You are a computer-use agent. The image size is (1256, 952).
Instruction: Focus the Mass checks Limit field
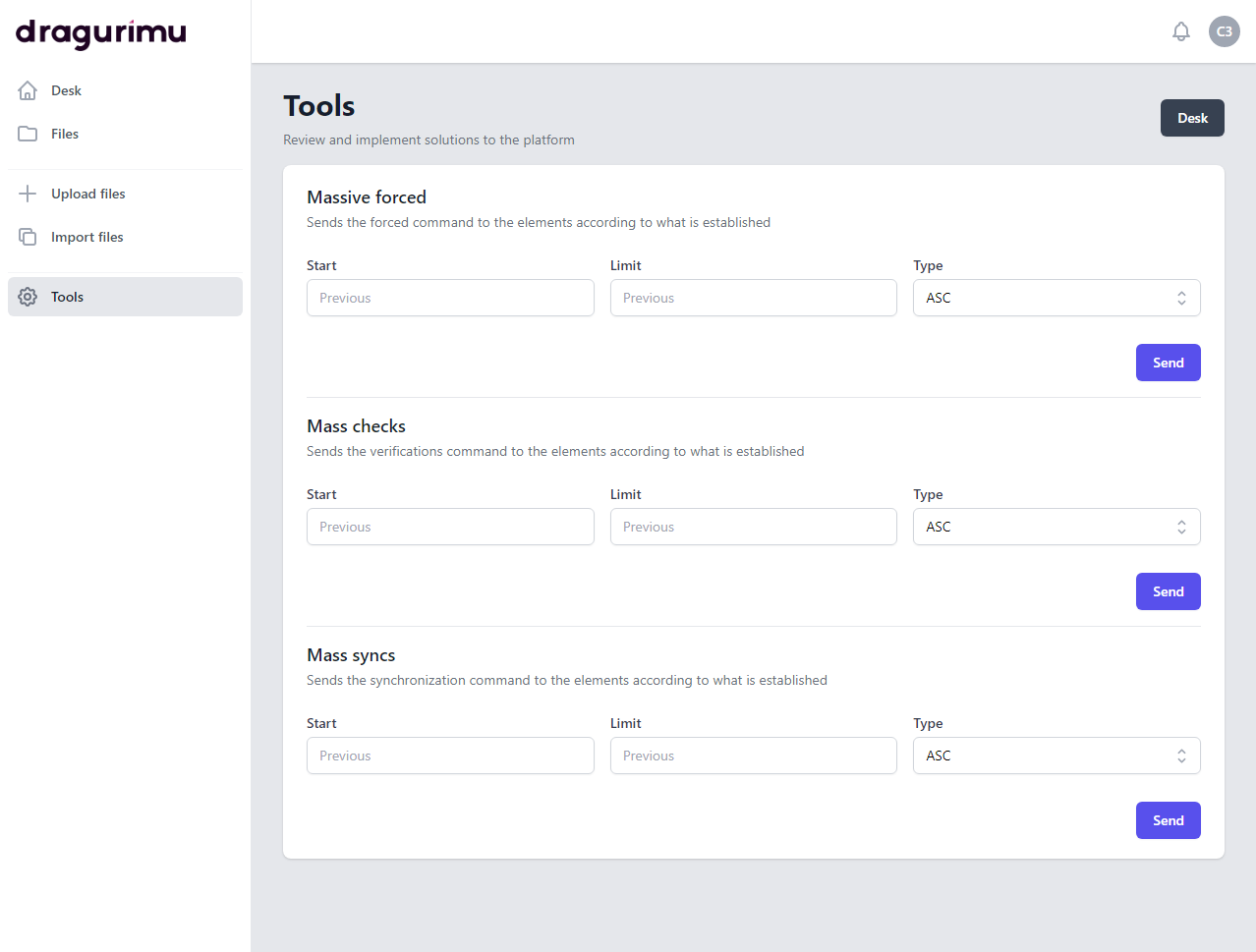click(x=753, y=527)
